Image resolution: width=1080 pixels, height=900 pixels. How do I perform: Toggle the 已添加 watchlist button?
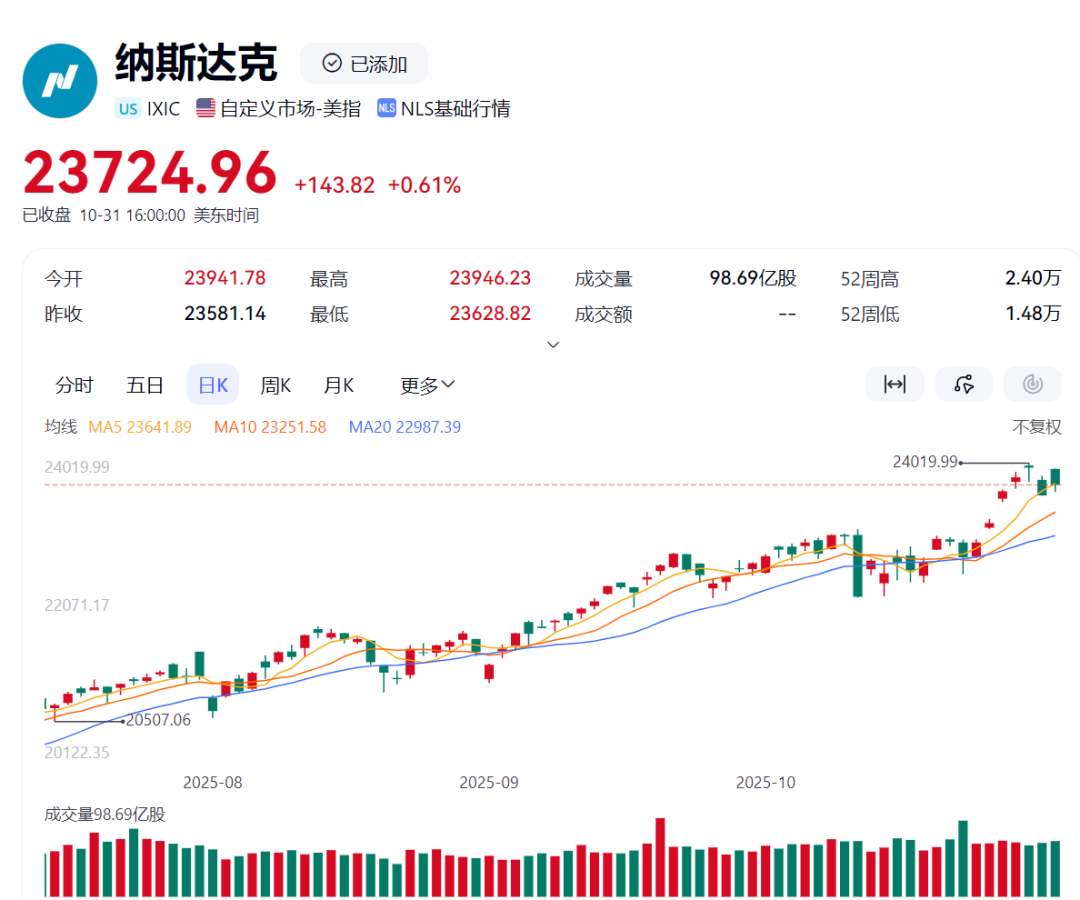(365, 64)
